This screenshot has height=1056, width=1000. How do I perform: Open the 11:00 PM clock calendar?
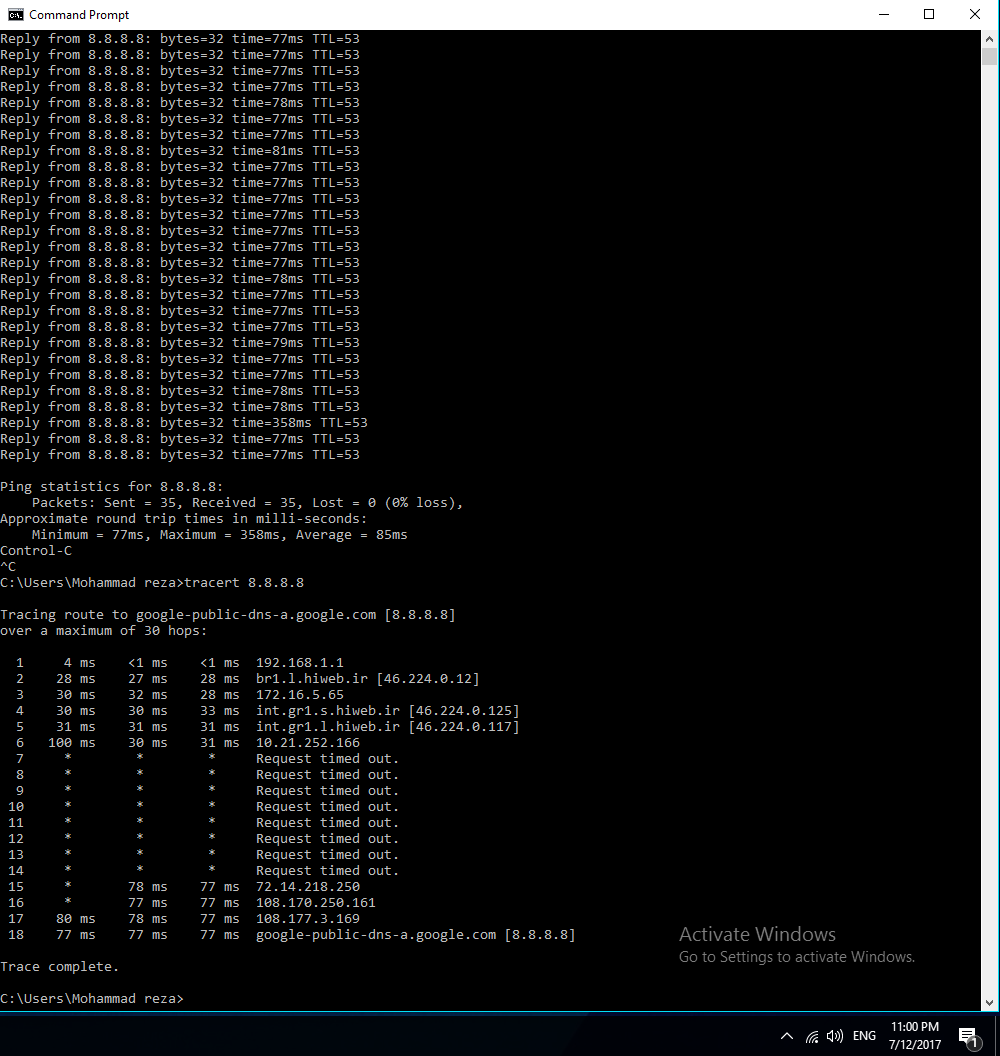tap(914, 1035)
